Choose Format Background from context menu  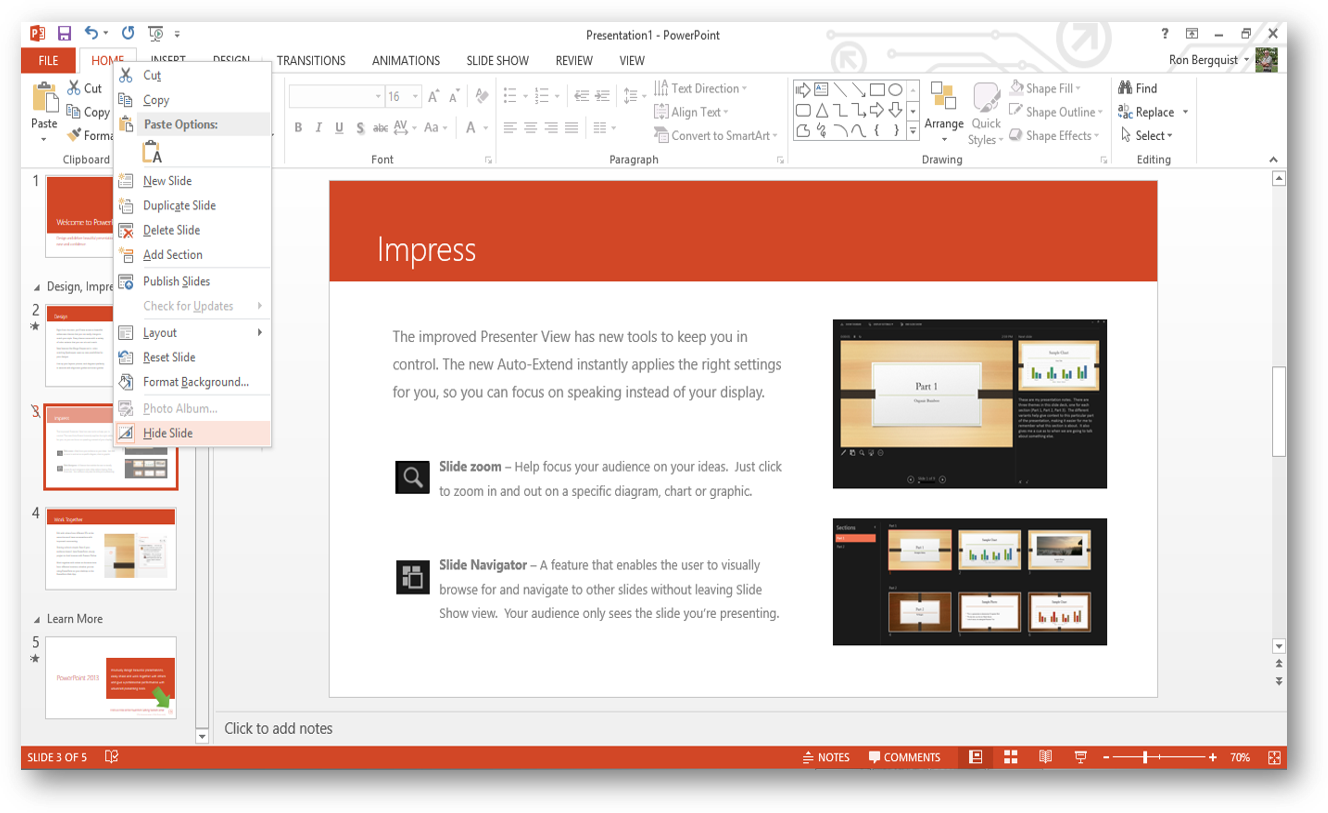tap(192, 382)
